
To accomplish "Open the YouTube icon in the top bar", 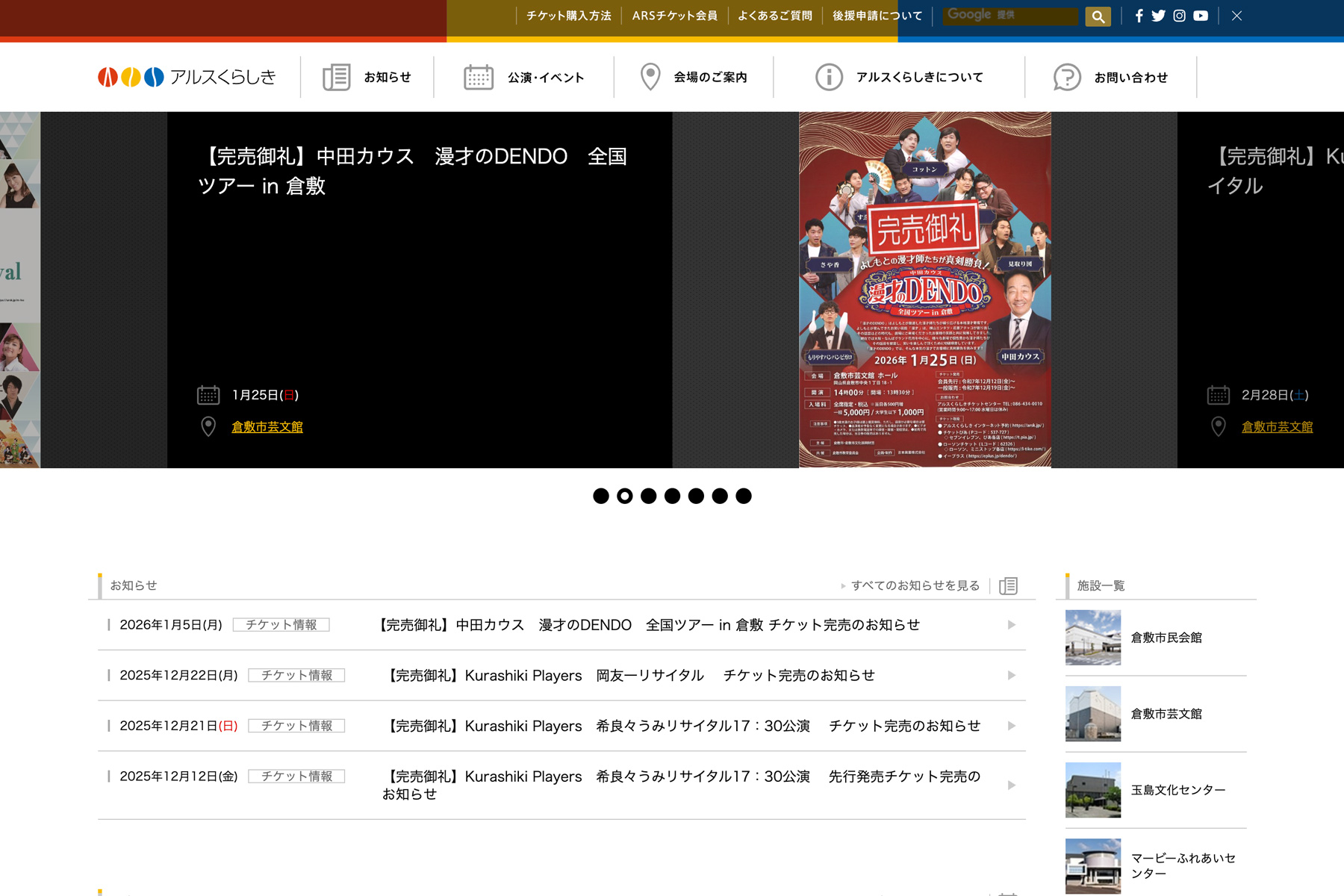I will pyautogui.click(x=1201, y=15).
